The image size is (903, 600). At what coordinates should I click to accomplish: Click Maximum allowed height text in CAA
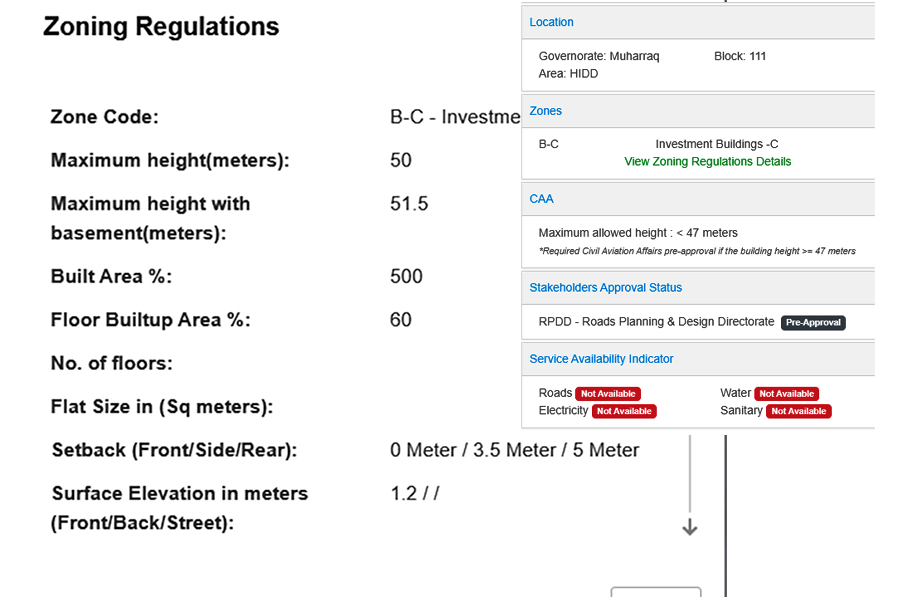pos(638,233)
